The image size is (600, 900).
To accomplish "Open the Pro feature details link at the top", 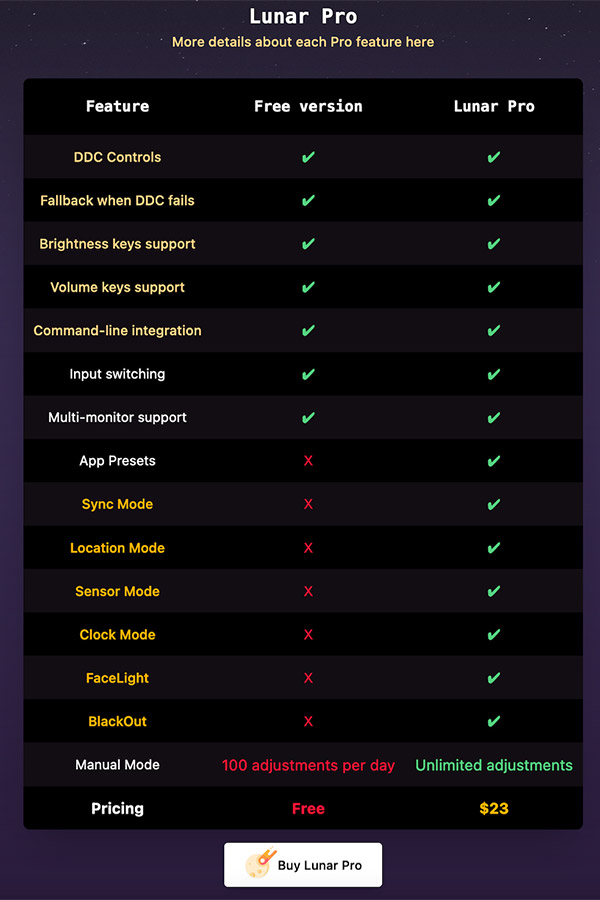I will (x=303, y=42).
